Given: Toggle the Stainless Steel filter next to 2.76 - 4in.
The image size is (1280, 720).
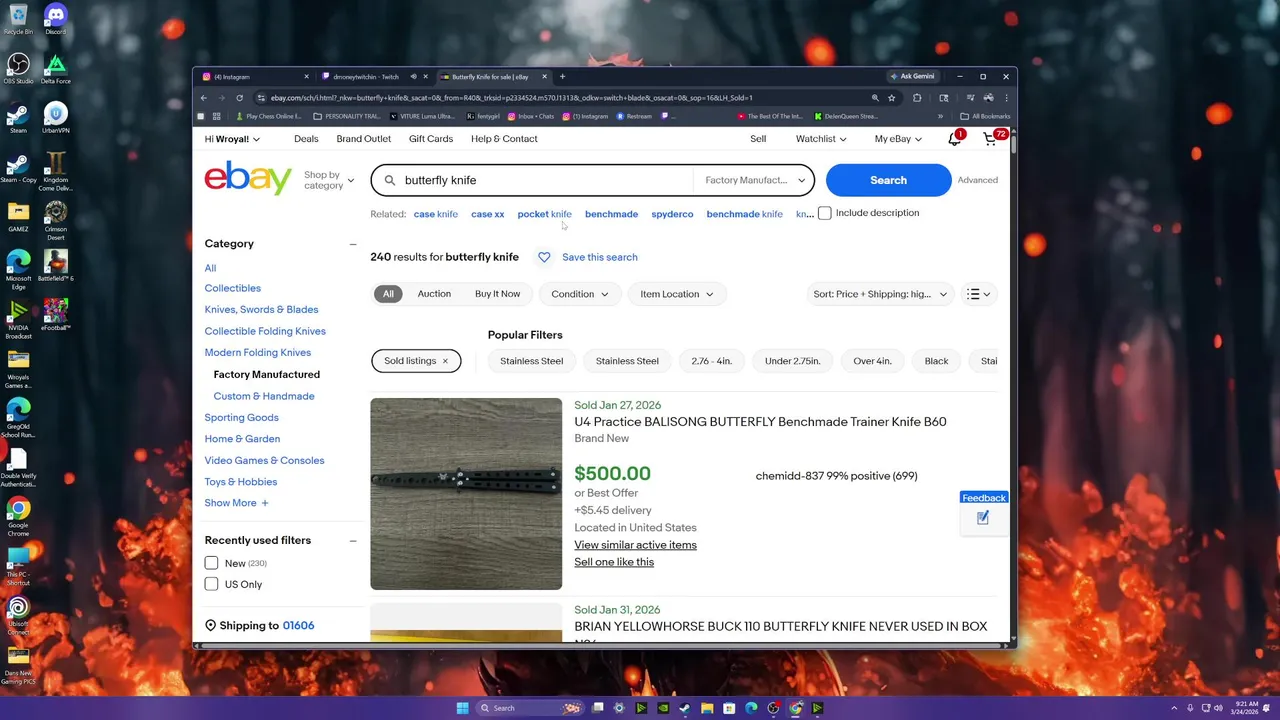Looking at the screenshot, I should click(627, 361).
